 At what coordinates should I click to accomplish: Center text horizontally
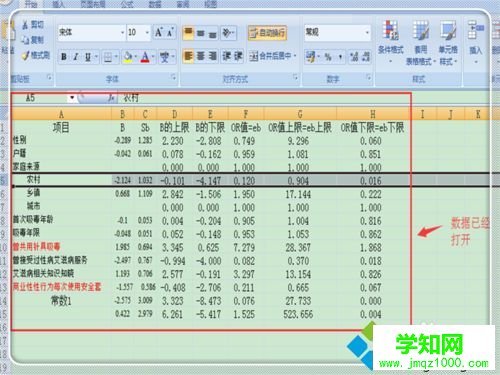[x=201, y=56]
